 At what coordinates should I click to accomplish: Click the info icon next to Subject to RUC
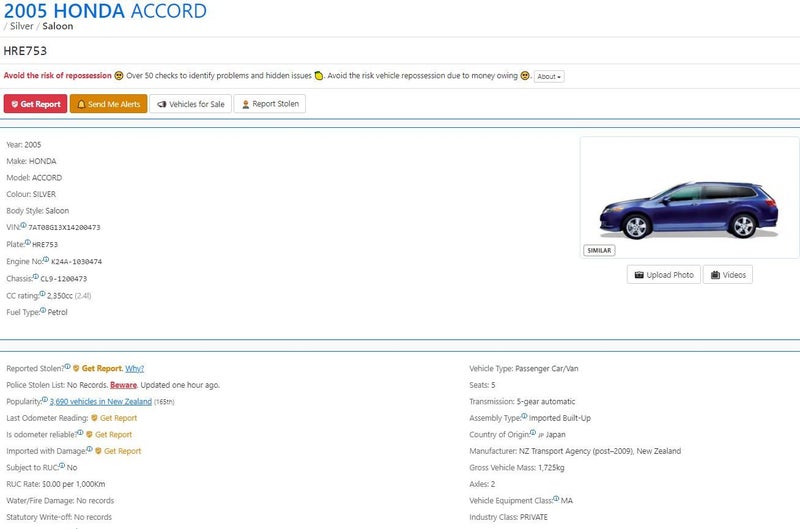(x=62, y=465)
